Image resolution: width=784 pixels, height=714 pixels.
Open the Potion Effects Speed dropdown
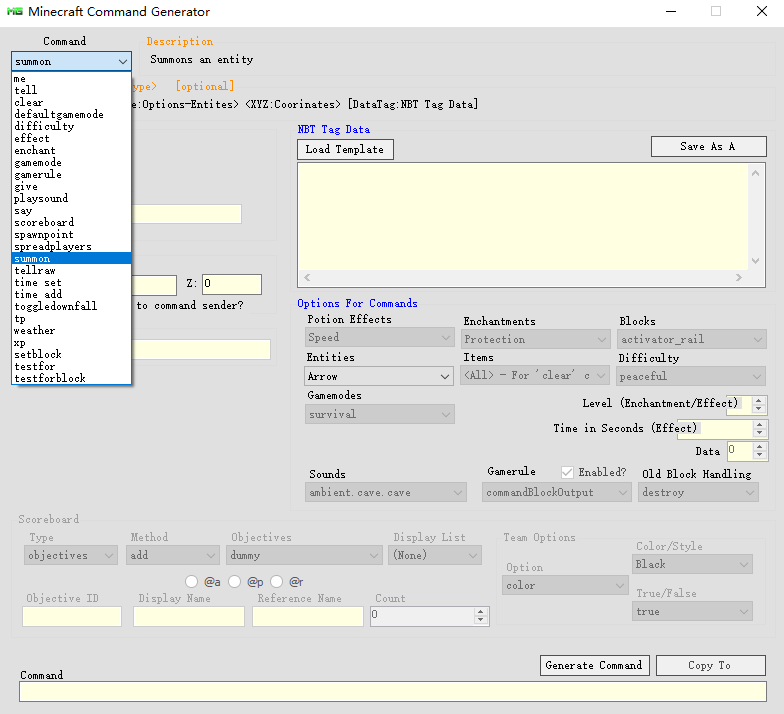[380, 338]
